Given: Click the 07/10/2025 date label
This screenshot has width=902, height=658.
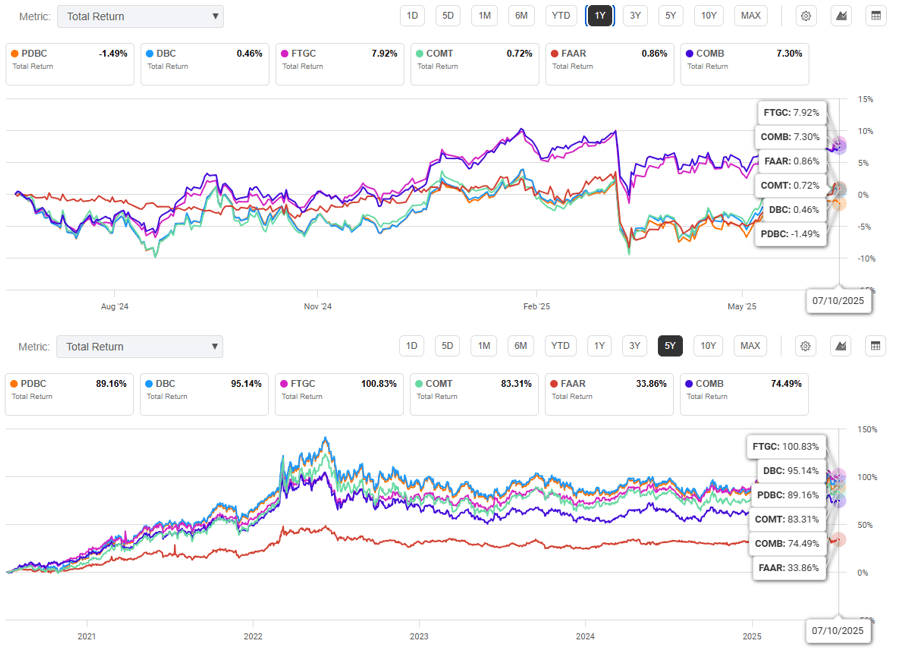Looking at the screenshot, I should [x=838, y=300].
